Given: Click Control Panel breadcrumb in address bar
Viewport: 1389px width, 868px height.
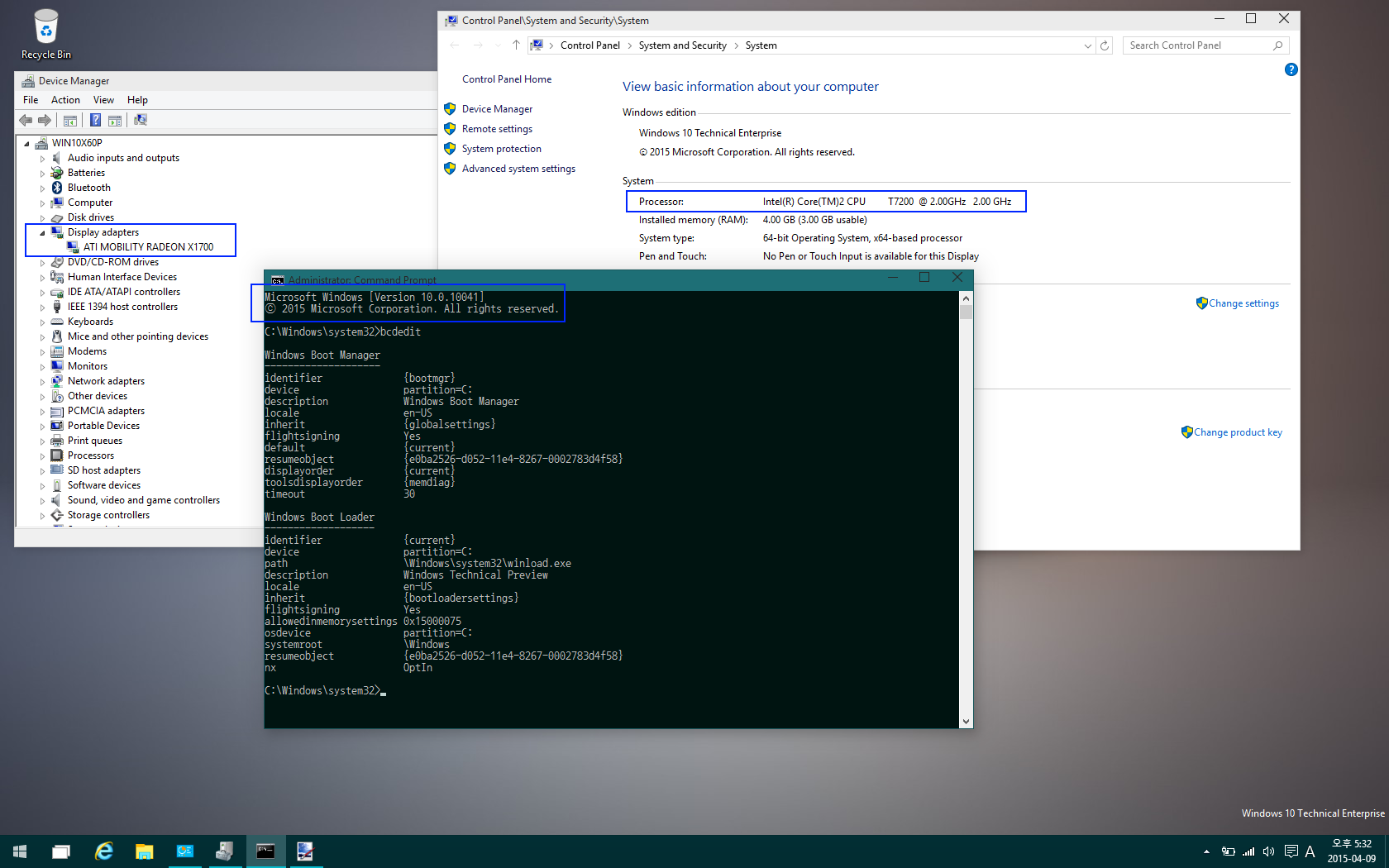Looking at the screenshot, I should (x=589, y=45).
